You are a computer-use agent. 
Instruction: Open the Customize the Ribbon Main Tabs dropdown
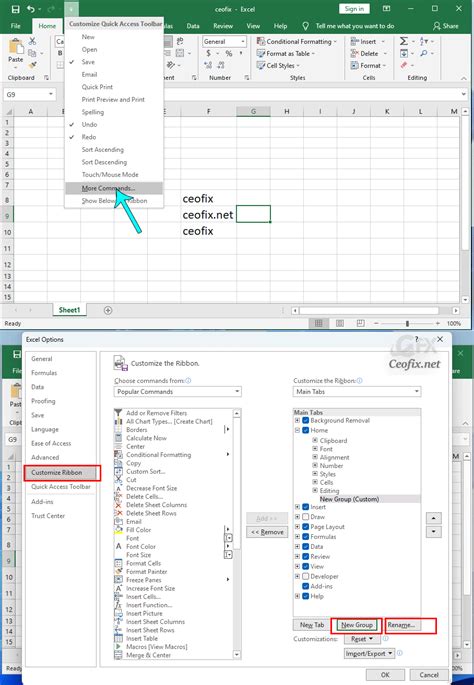click(x=357, y=391)
